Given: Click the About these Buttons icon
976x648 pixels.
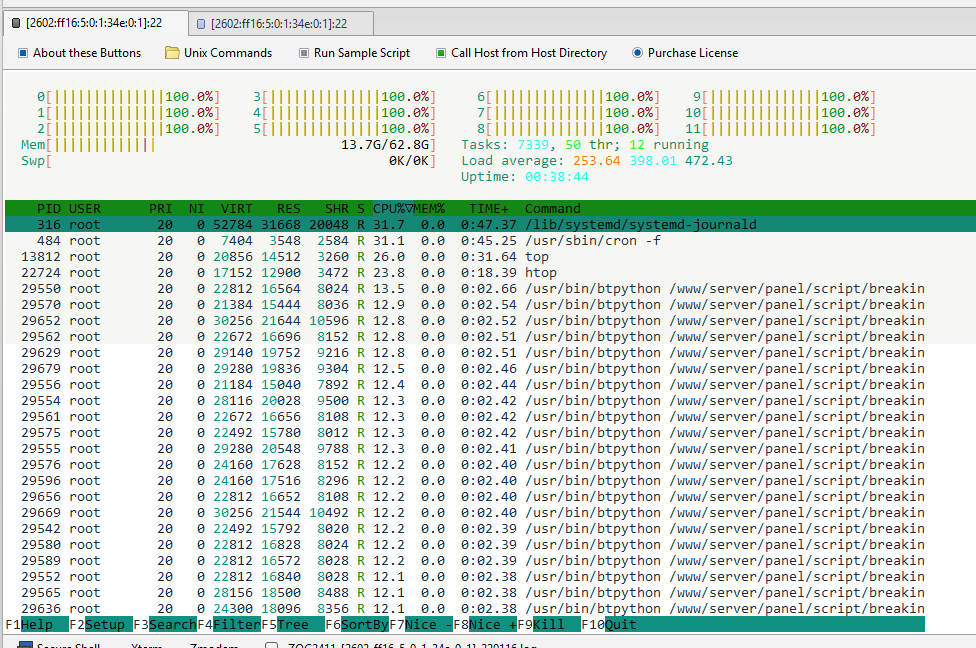Looking at the screenshot, I should [23, 53].
